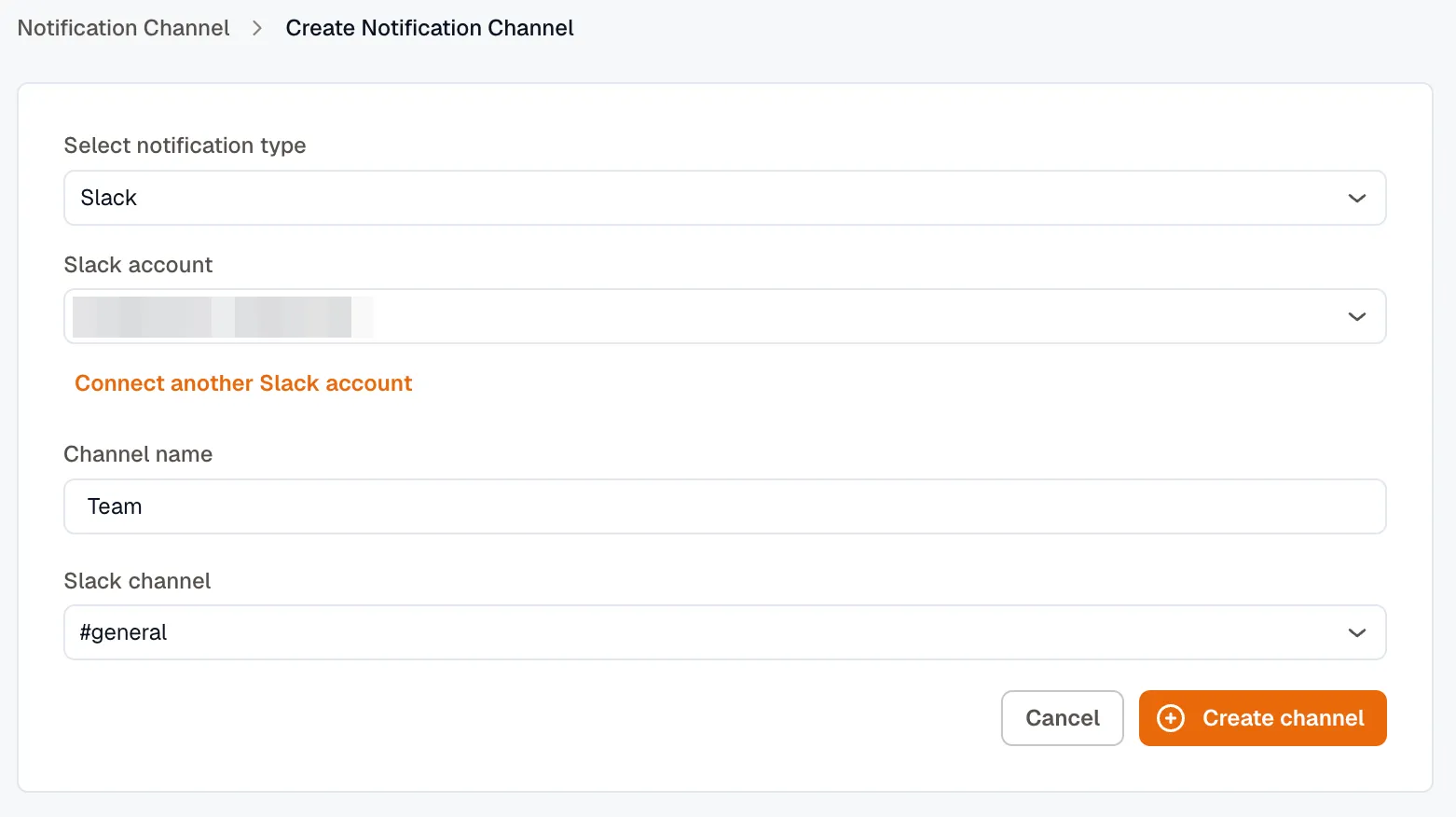Click the Select notification type label
The width and height of the screenshot is (1456, 817).
185,145
